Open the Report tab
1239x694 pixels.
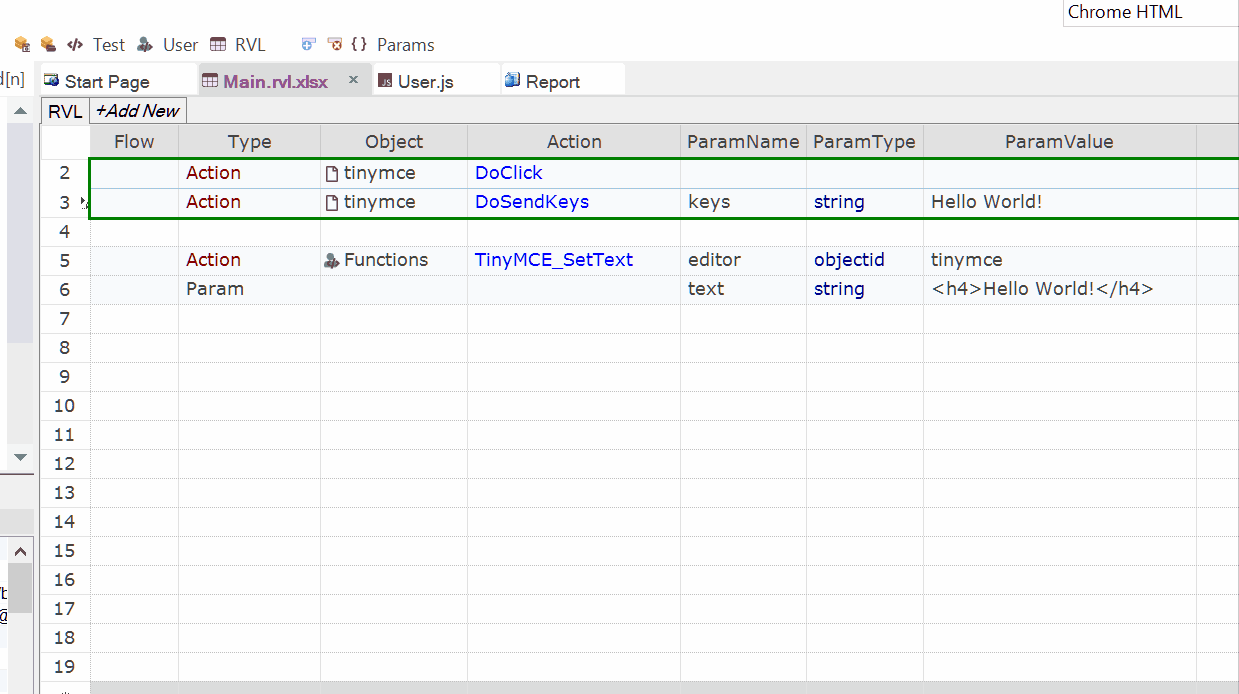pos(552,82)
